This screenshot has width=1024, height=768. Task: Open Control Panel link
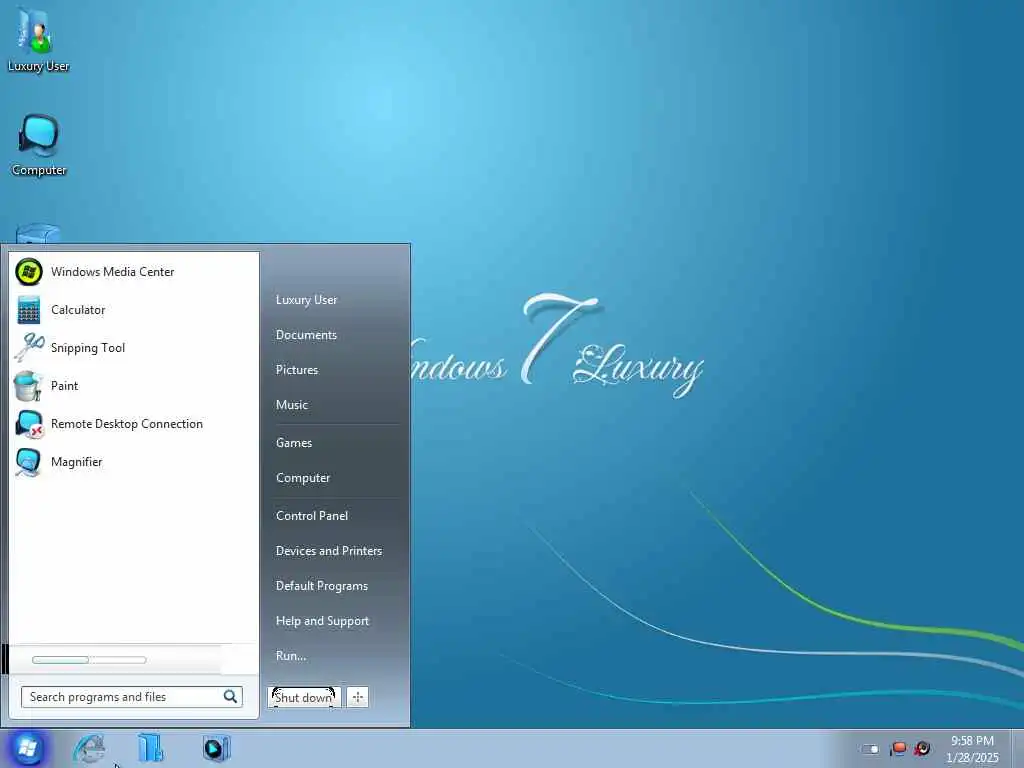click(312, 516)
